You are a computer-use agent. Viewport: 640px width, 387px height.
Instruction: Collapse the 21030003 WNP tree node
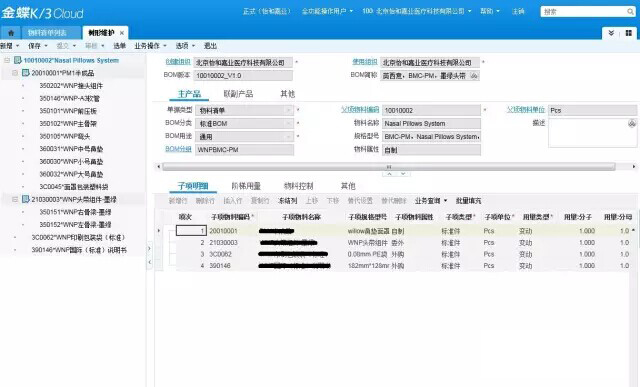pos(15,200)
